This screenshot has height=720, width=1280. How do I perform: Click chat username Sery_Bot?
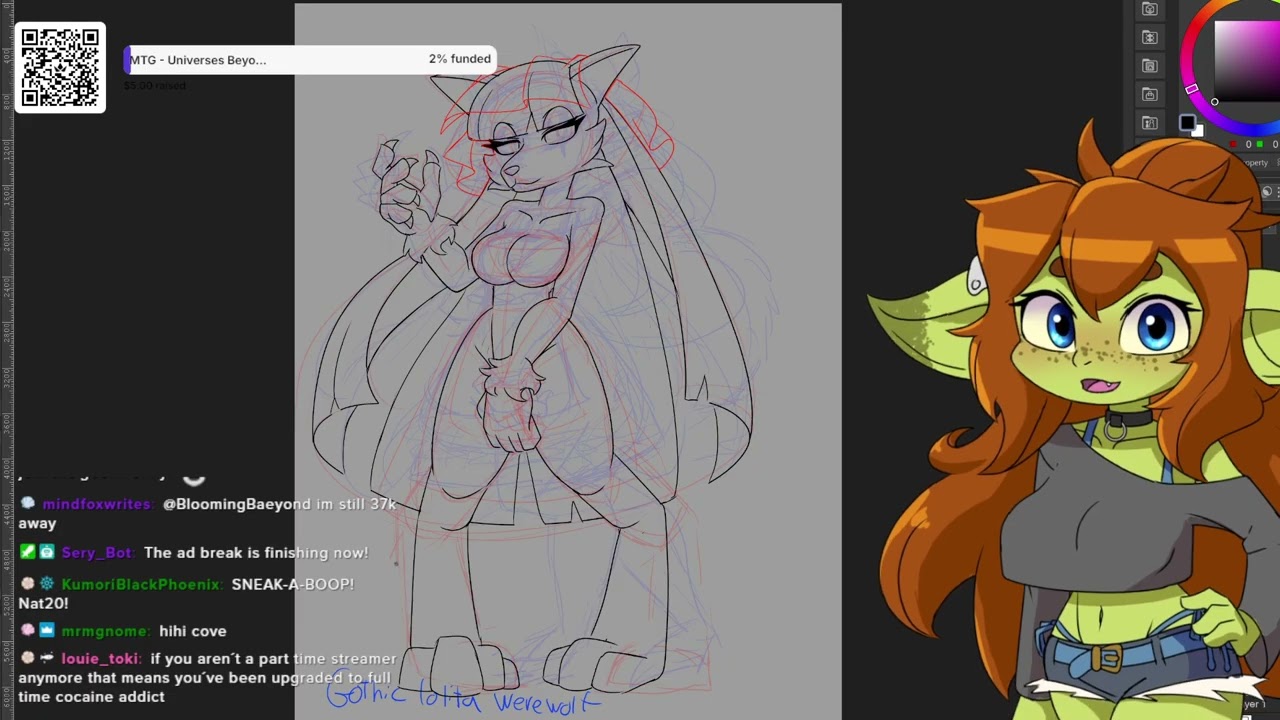[x=97, y=553]
